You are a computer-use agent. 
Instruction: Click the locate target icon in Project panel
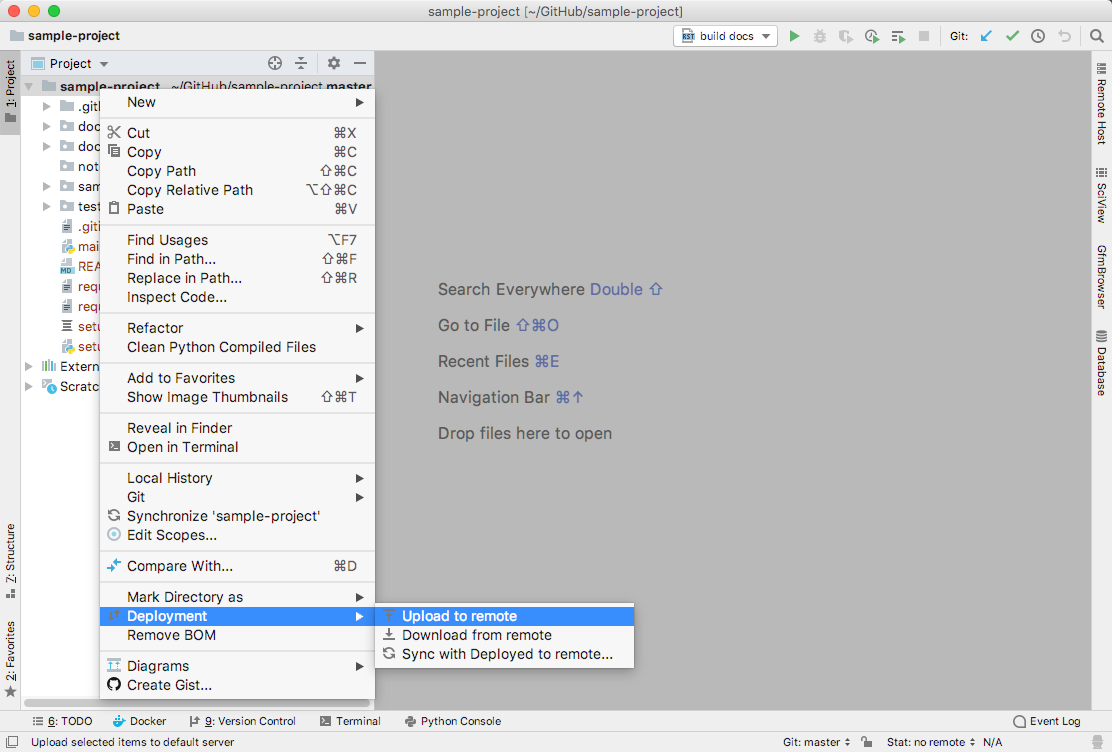click(x=275, y=63)
